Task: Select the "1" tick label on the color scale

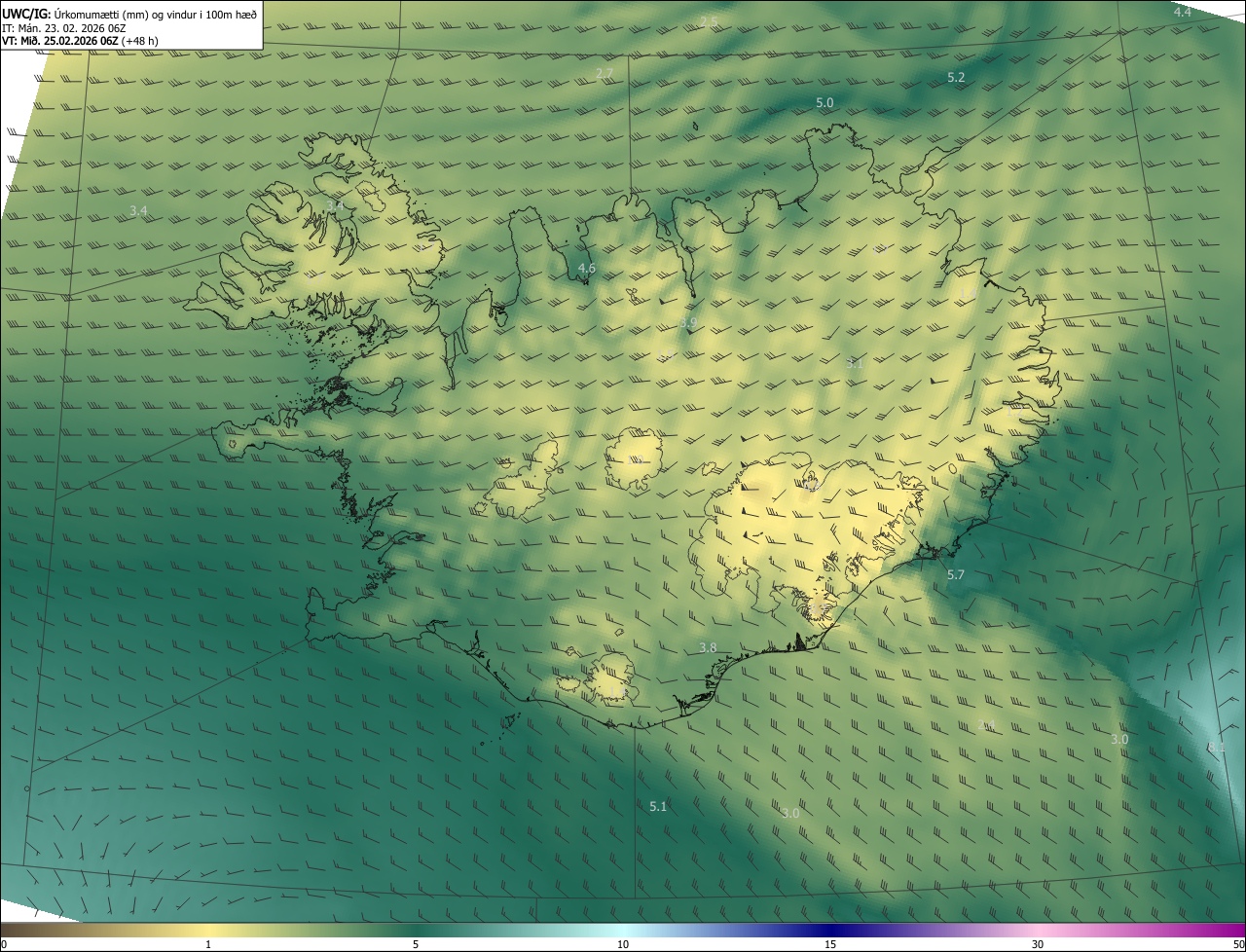Action: click(x=208, y=944)
